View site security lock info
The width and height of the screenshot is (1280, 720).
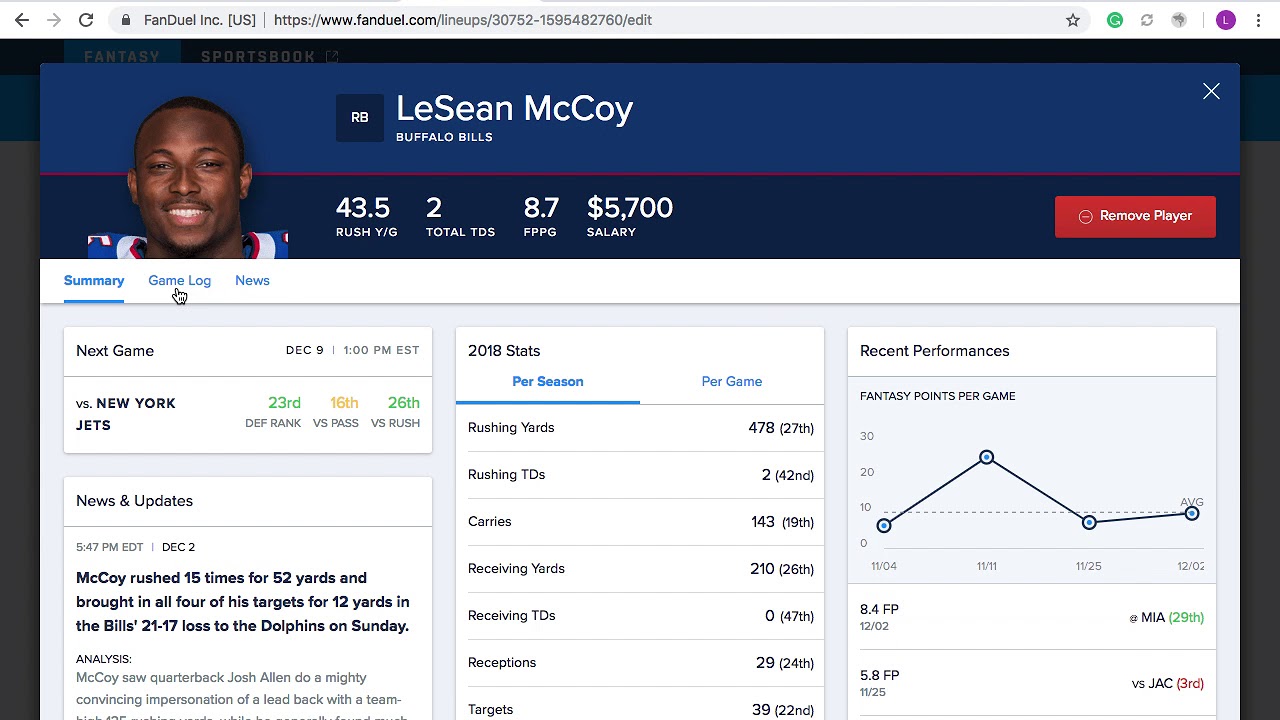click(125, 20)
